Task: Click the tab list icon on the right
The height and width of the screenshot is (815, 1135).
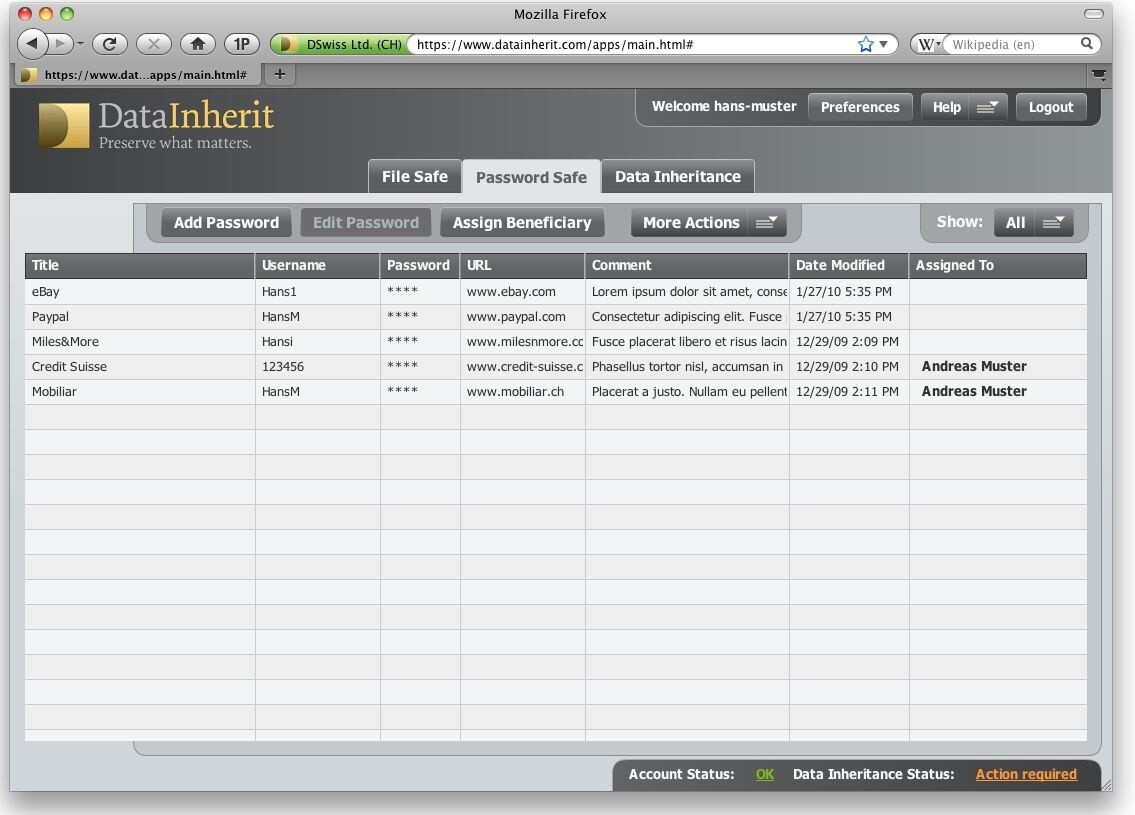Action: 1099,74
